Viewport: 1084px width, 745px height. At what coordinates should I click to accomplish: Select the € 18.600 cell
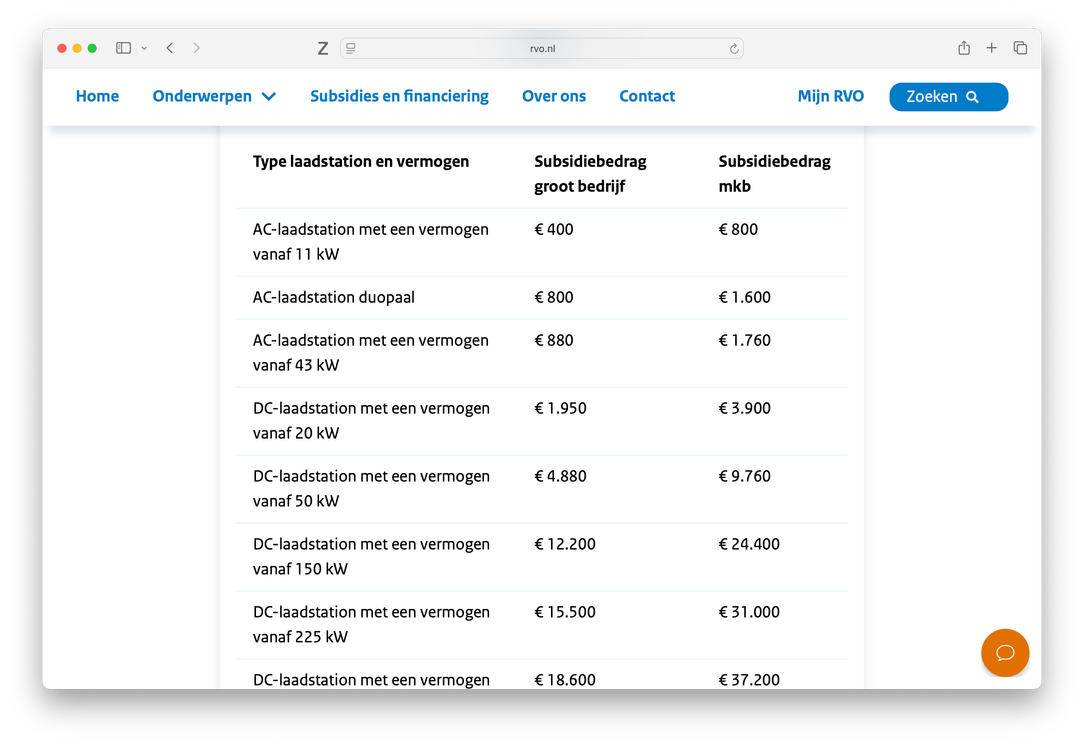coord(565,680)
